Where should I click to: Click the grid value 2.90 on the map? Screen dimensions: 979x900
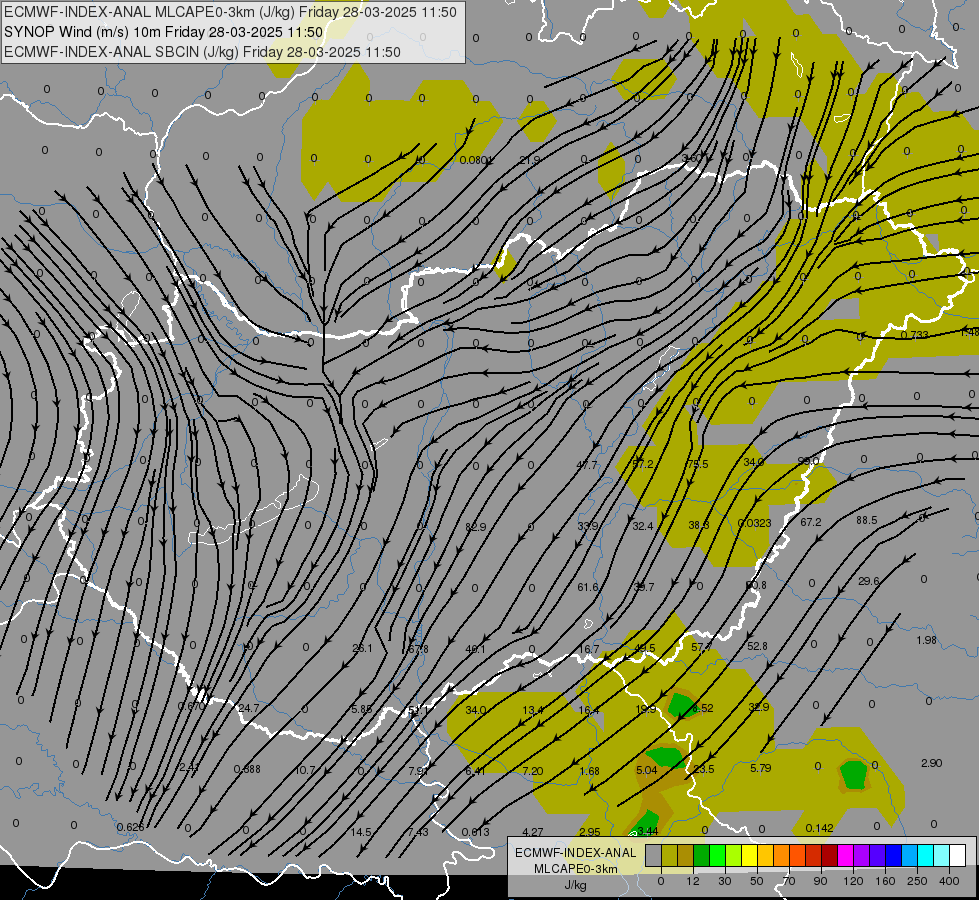tap(932, 763)
